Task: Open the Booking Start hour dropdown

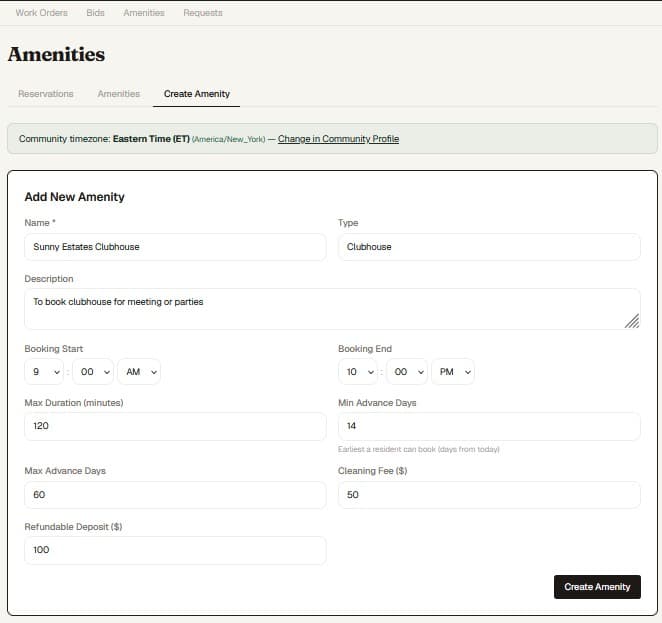Action: coord(44,372)
